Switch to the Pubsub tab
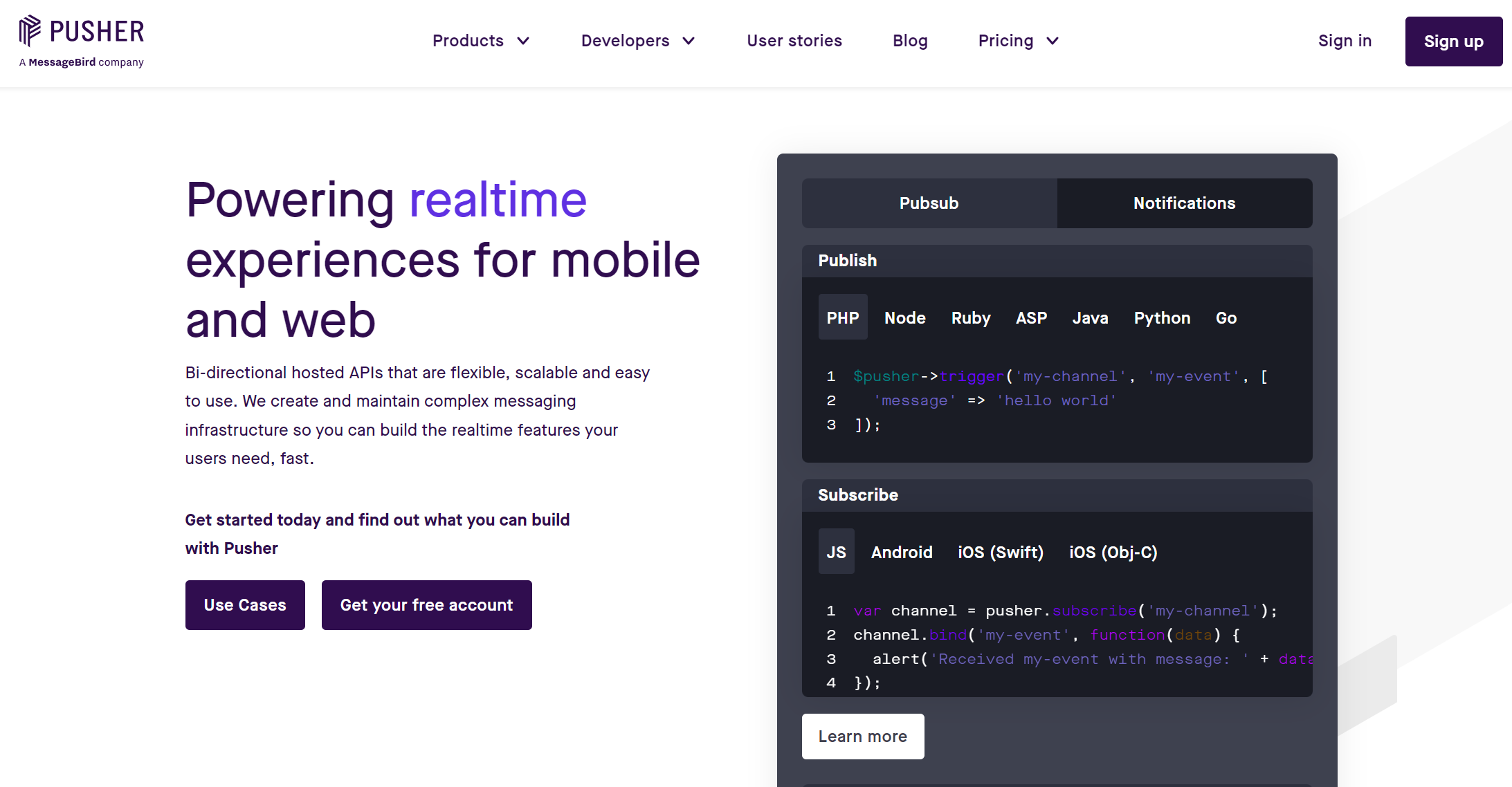Image resolution: width=1512 pixels, height=787 pixels. pyautogui.click(x=929, y=203)
